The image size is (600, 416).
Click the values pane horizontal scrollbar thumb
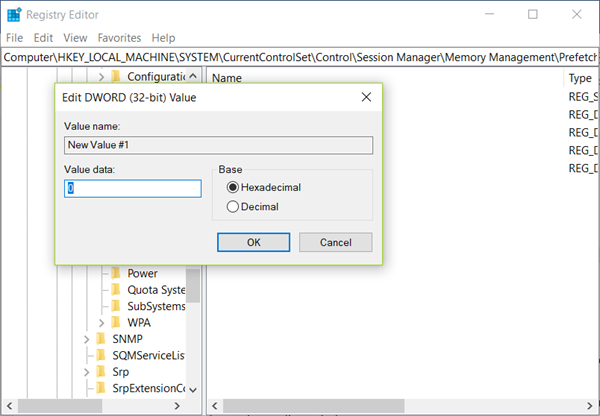(314, 406)
